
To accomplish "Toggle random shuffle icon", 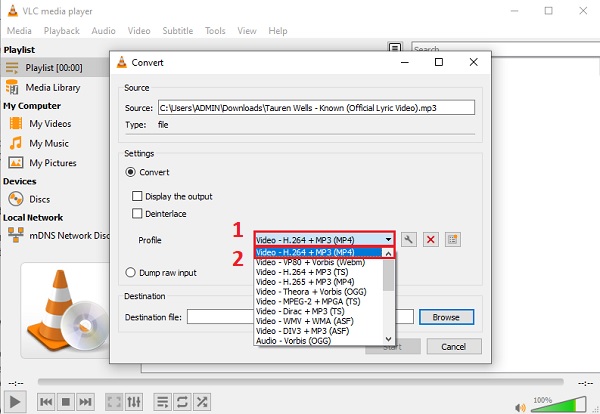I will [x=202, y=402].
